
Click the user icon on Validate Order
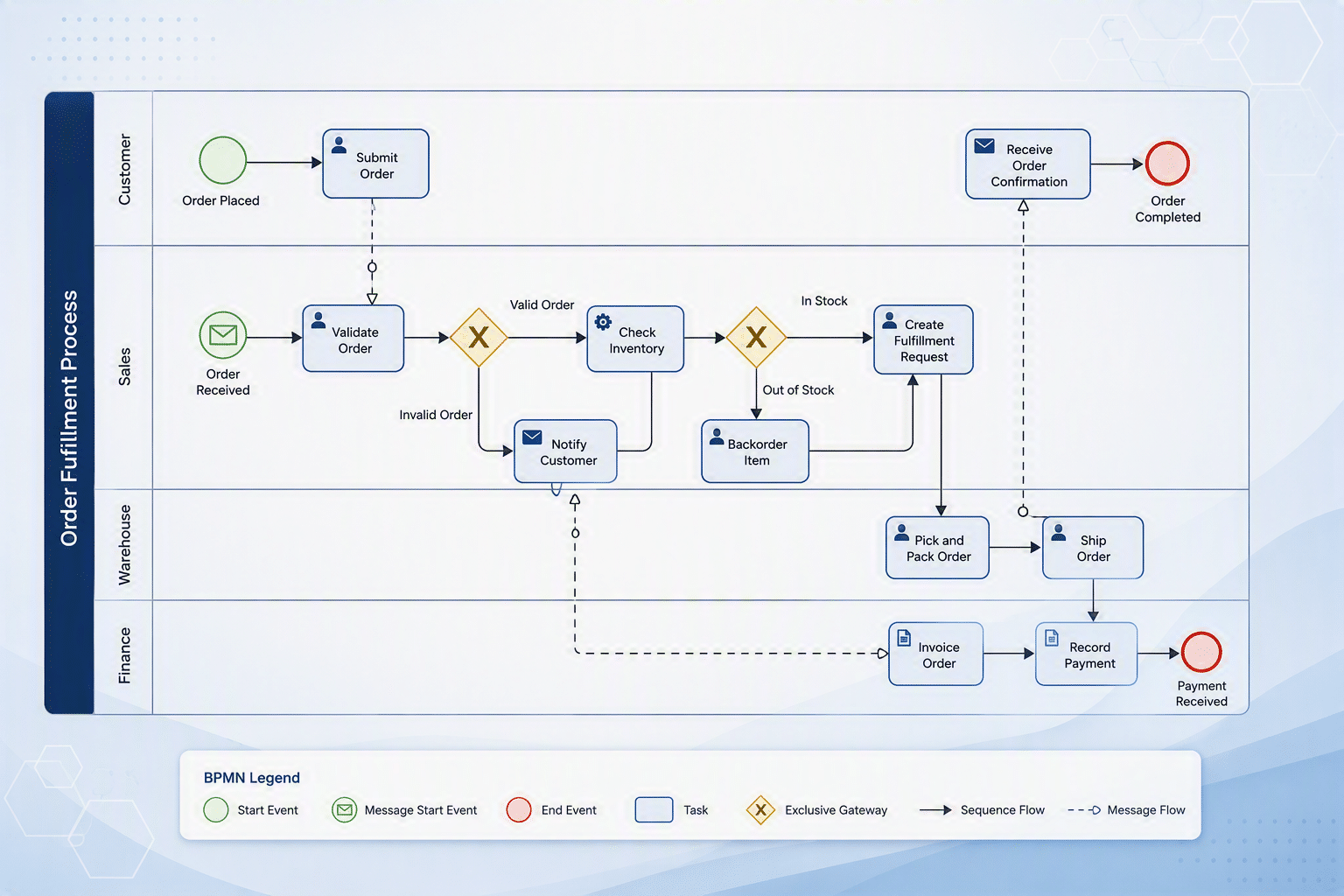tap(318, 320)
